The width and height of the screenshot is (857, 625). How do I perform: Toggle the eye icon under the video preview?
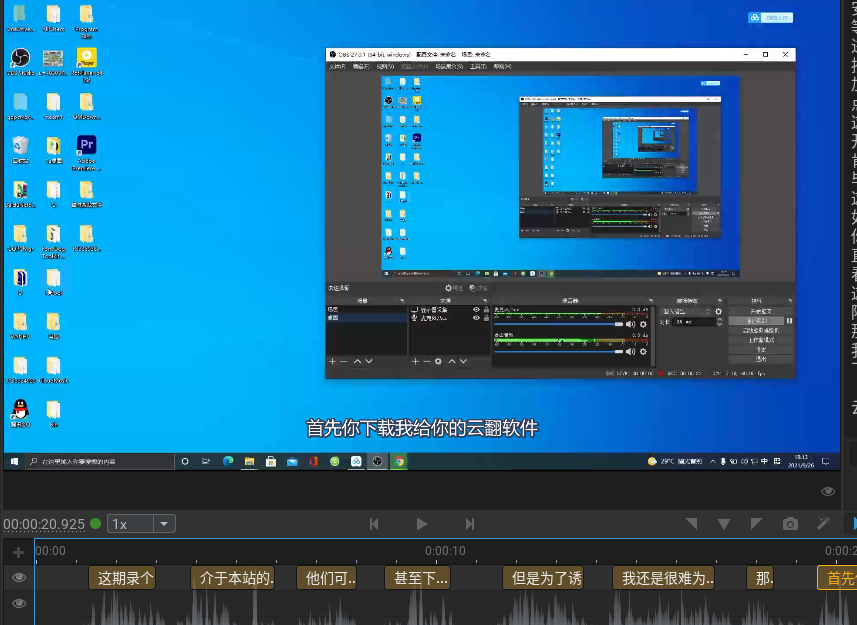click(828, 491)
